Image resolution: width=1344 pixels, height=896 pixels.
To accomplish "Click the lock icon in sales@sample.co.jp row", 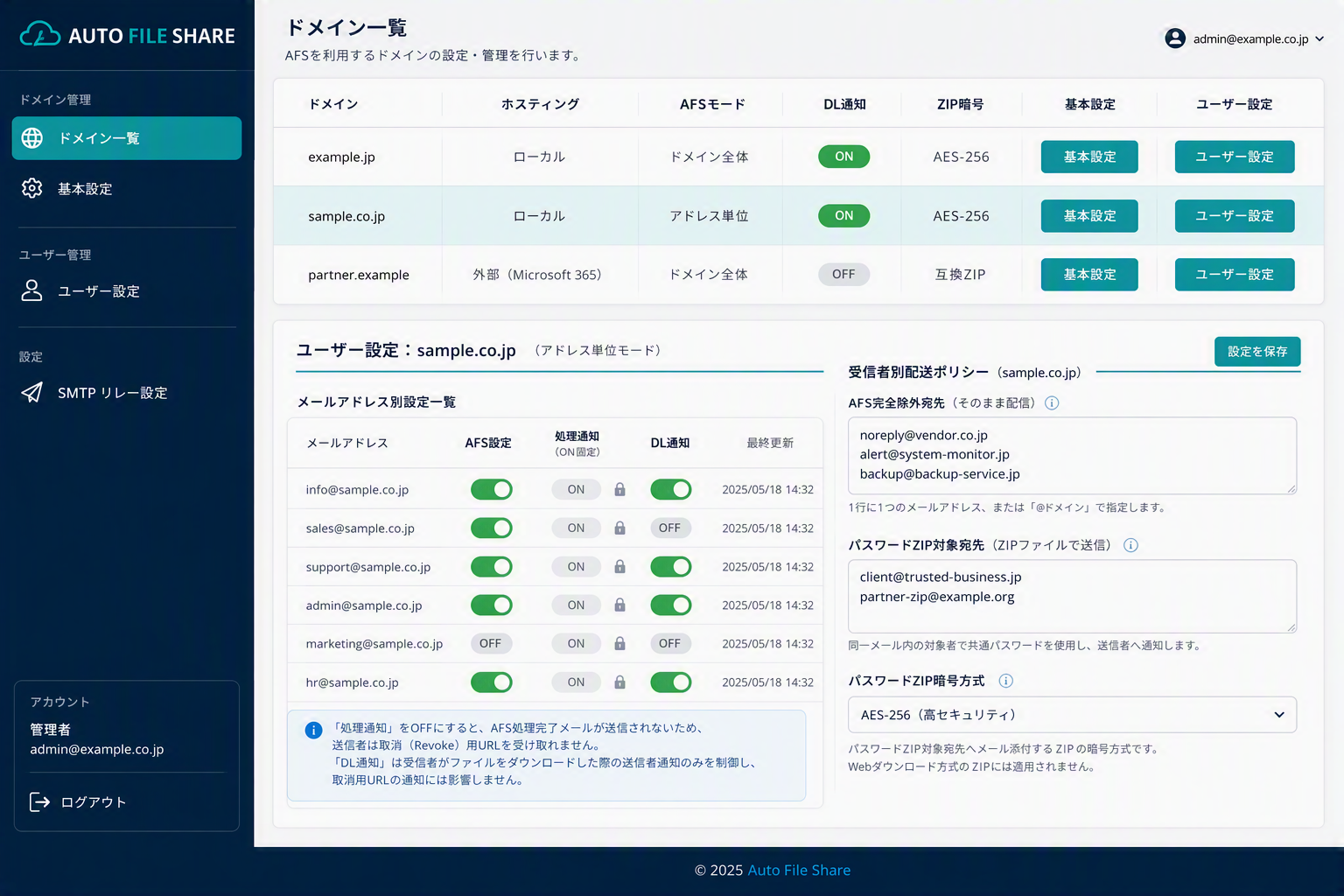I will 619,528.
